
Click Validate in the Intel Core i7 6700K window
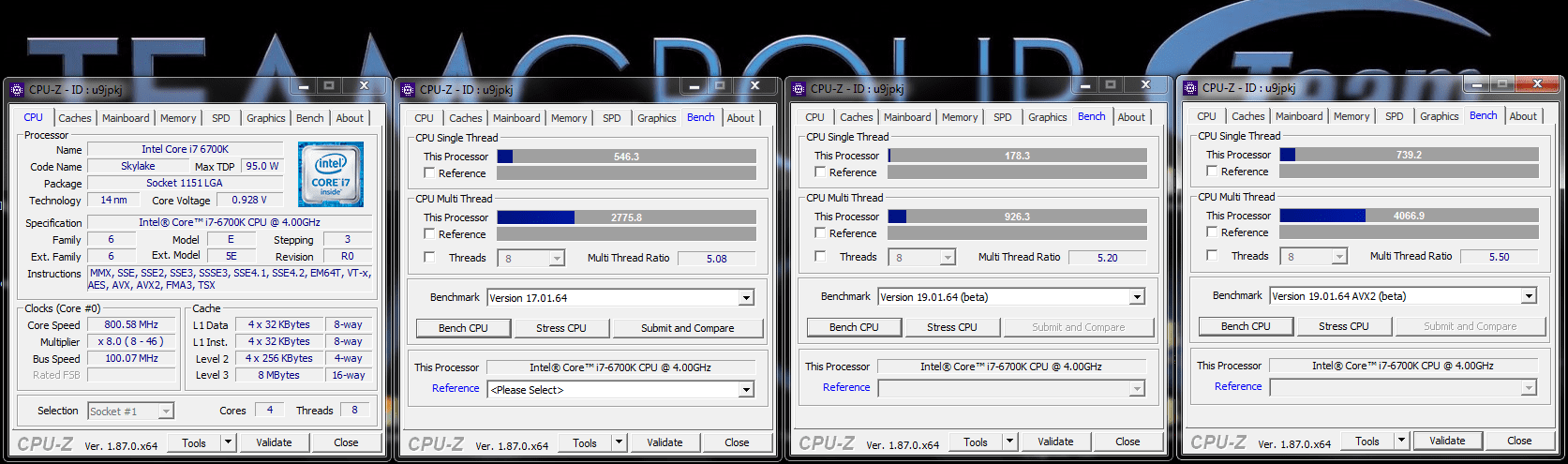click(x=275, y=442)
